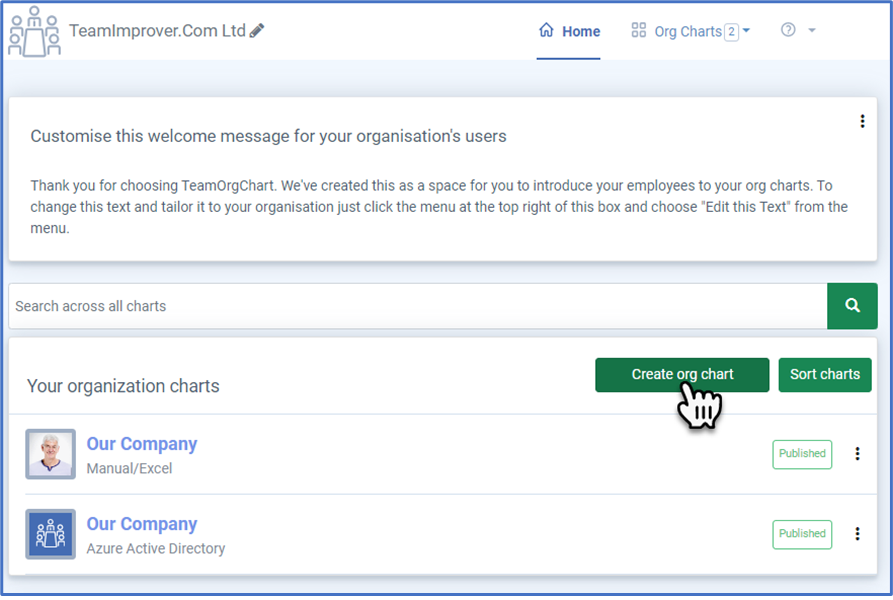Focus the 'Search across all charts' field
The image size is (893, 600).
point(417,306)
